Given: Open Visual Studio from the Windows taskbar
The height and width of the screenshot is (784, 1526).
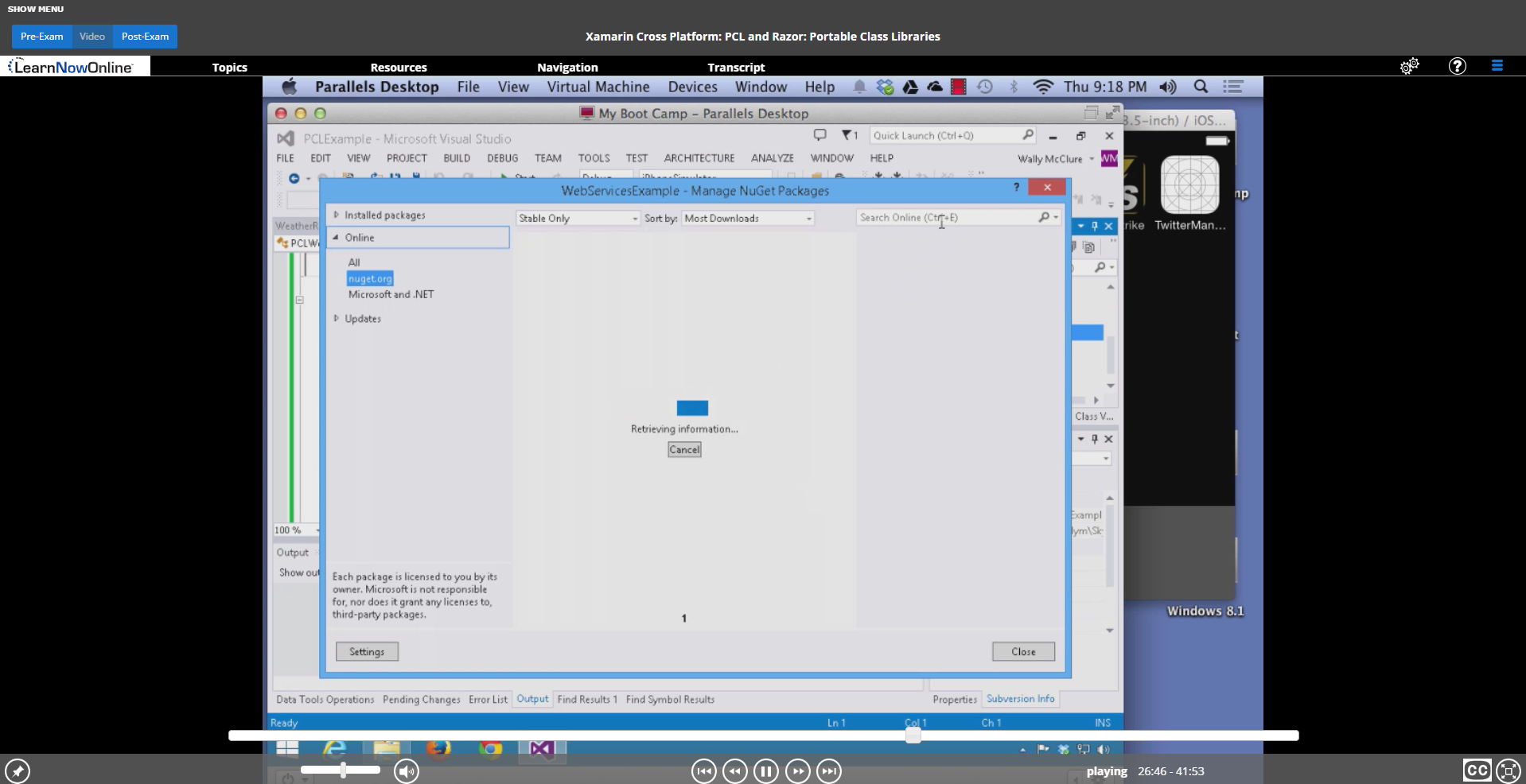Looking at the screenshot, I should tap(542, 748).
